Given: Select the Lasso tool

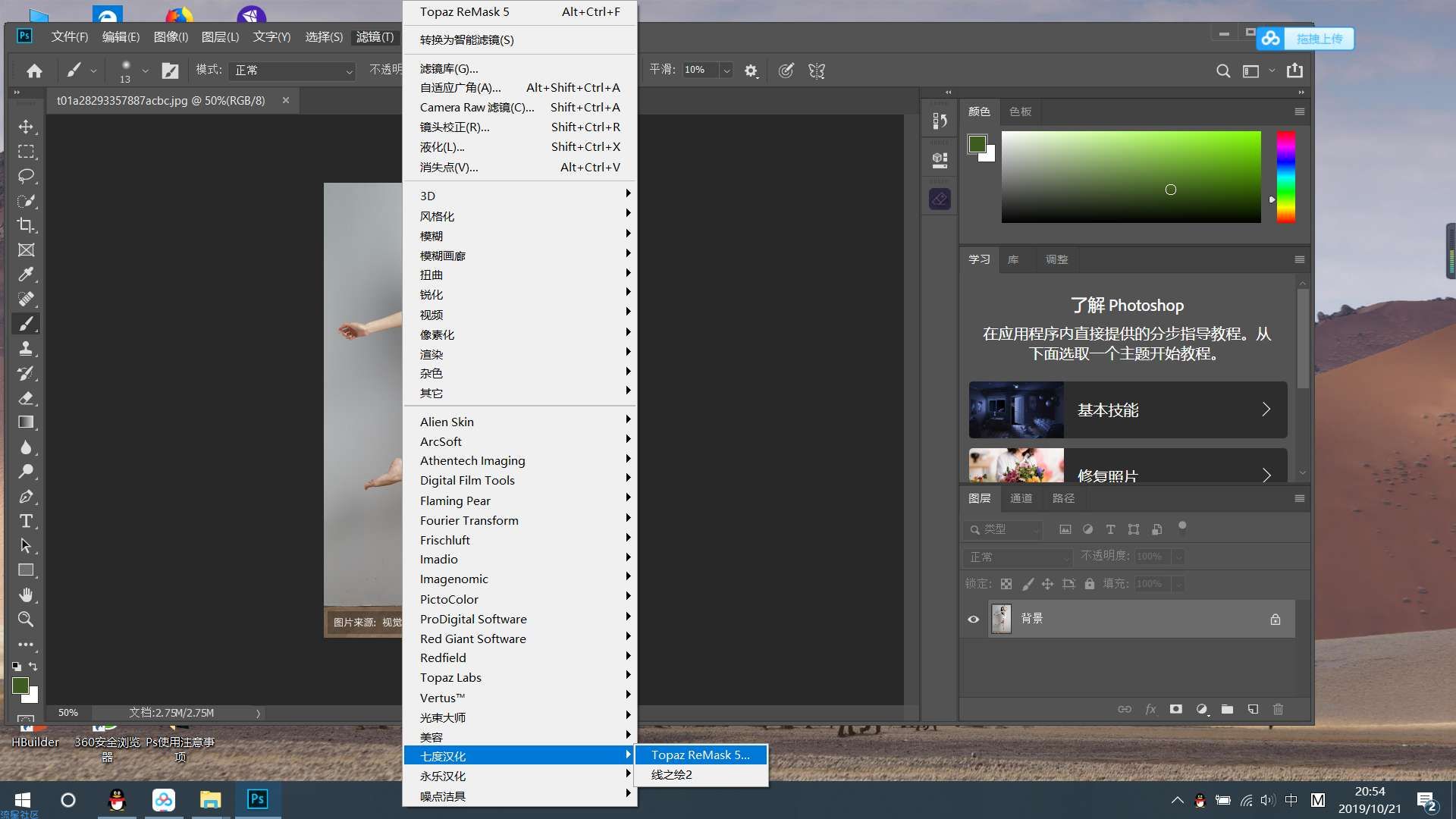Looking at the screenshot, I should [x=26, y=176].
